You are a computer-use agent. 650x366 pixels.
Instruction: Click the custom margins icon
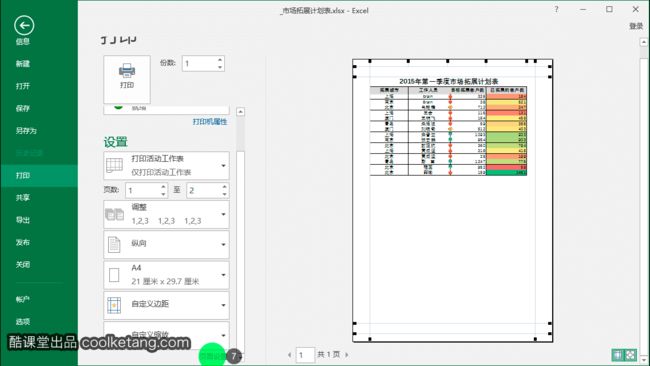click(x=114, y=305)
